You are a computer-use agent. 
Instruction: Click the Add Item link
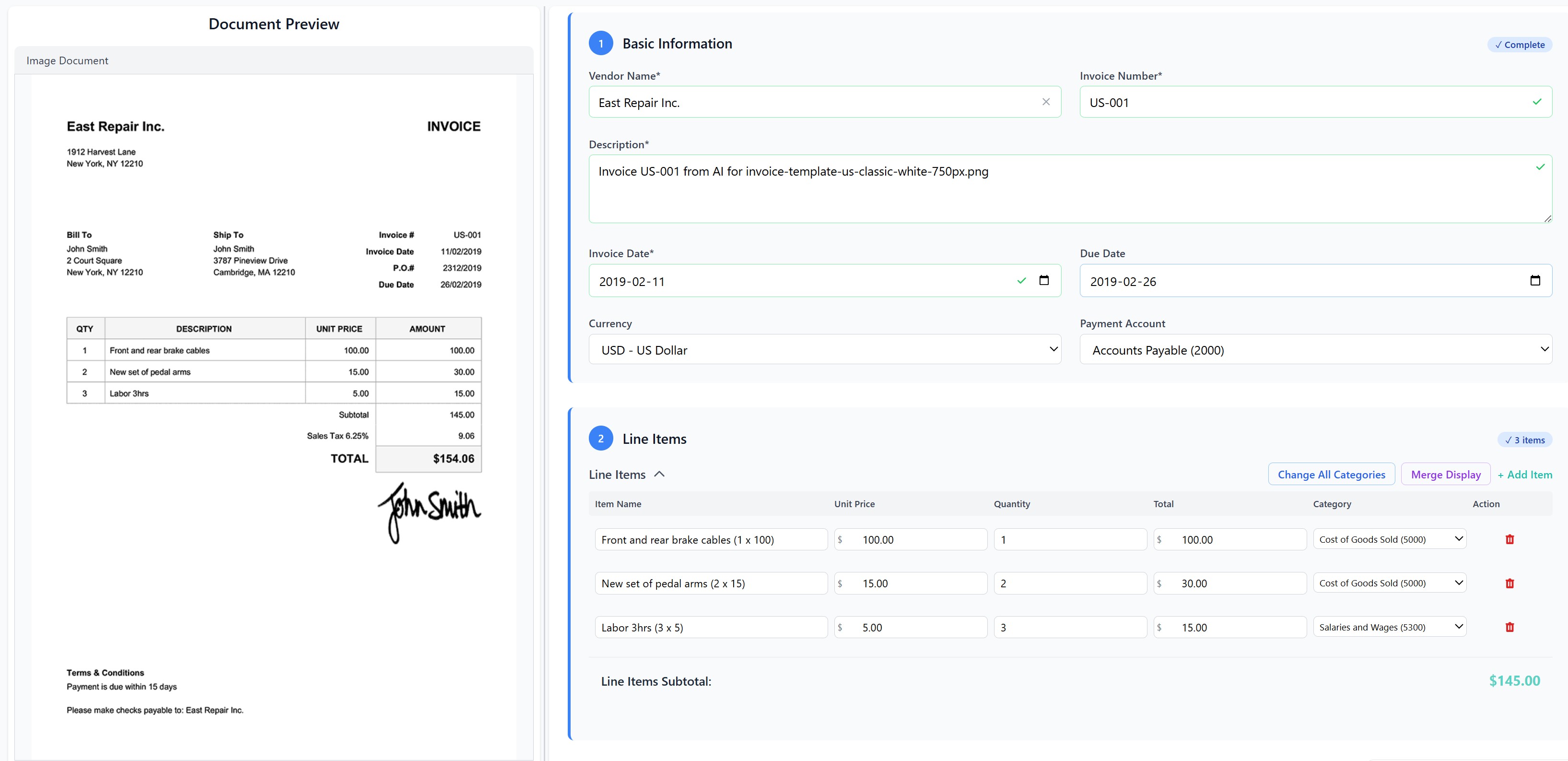click(x=1525, y=474)
